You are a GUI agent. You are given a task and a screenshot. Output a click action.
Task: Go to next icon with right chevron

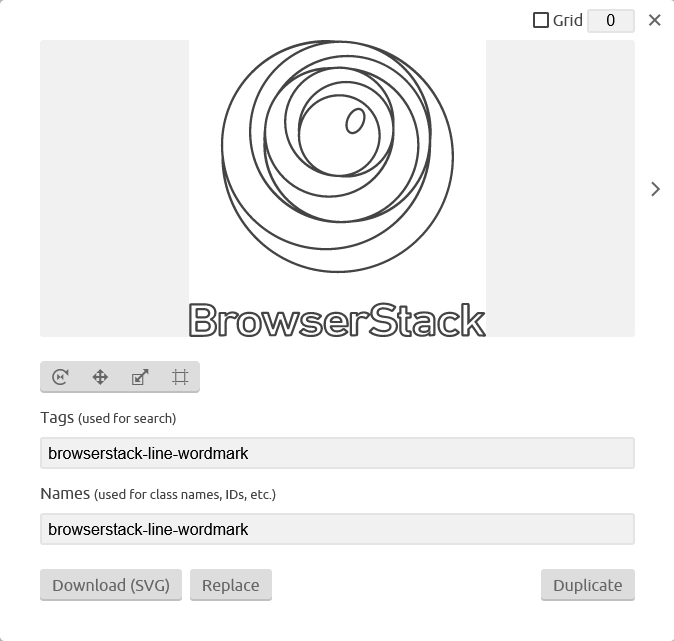coord(656,189)
